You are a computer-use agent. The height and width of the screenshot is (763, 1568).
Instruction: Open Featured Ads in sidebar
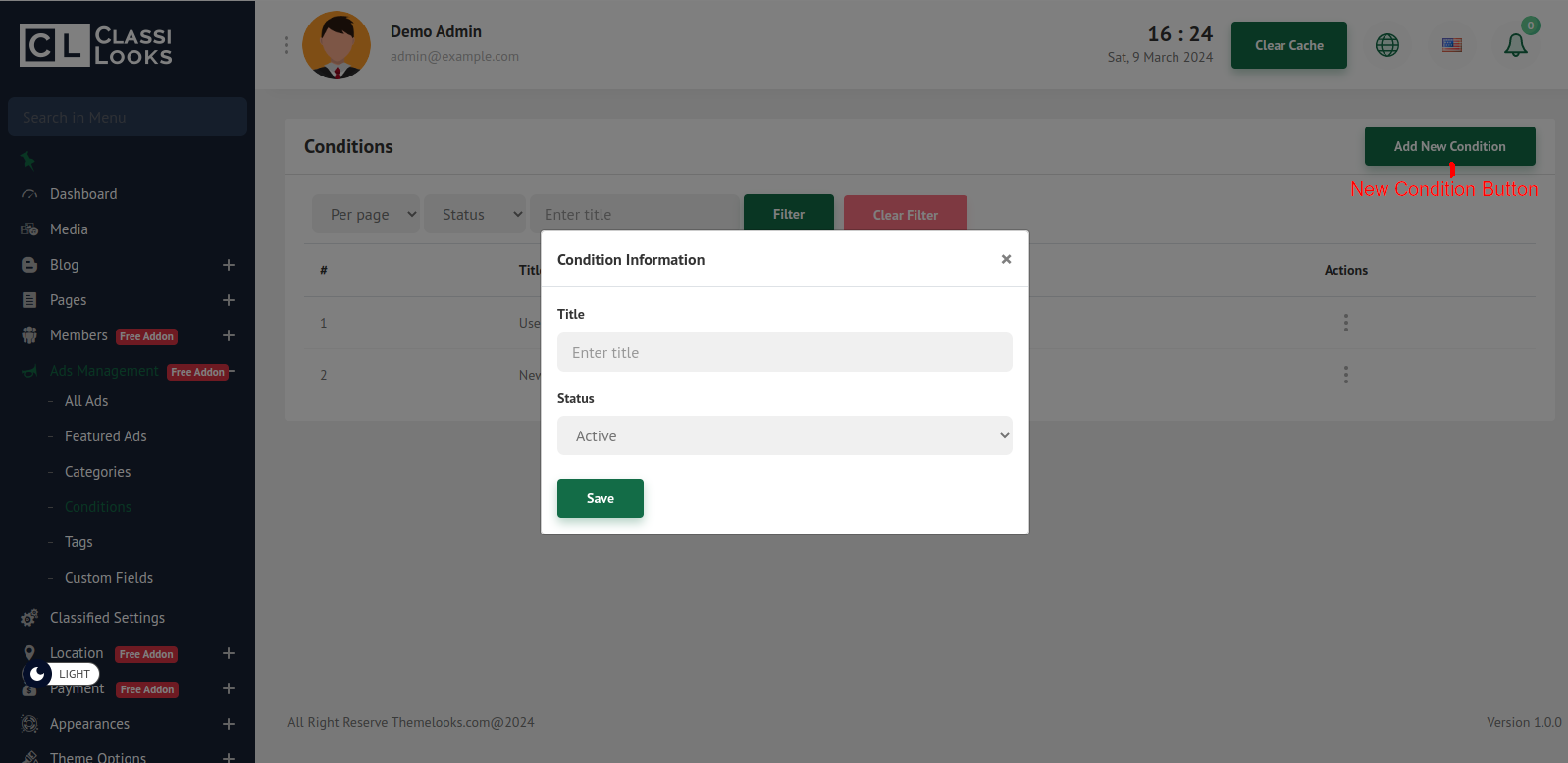[105, 436]
